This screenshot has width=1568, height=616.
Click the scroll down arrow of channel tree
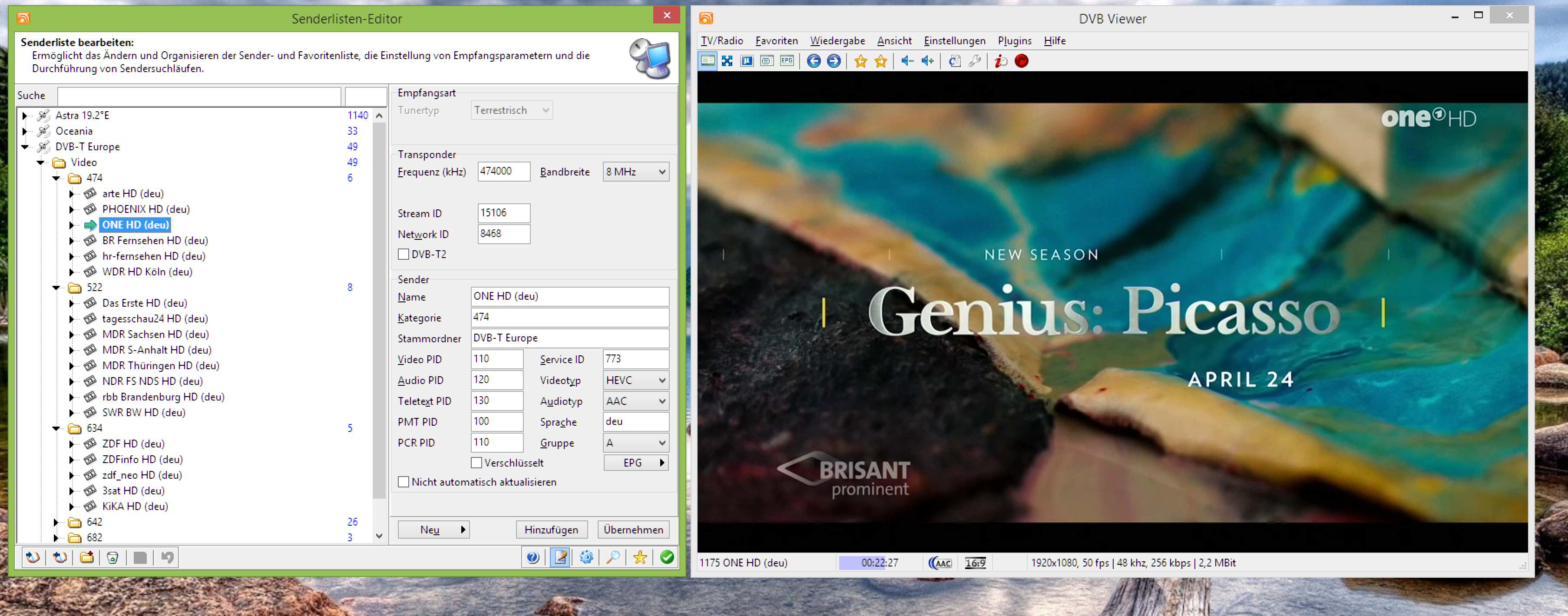[x=379, y=537]
